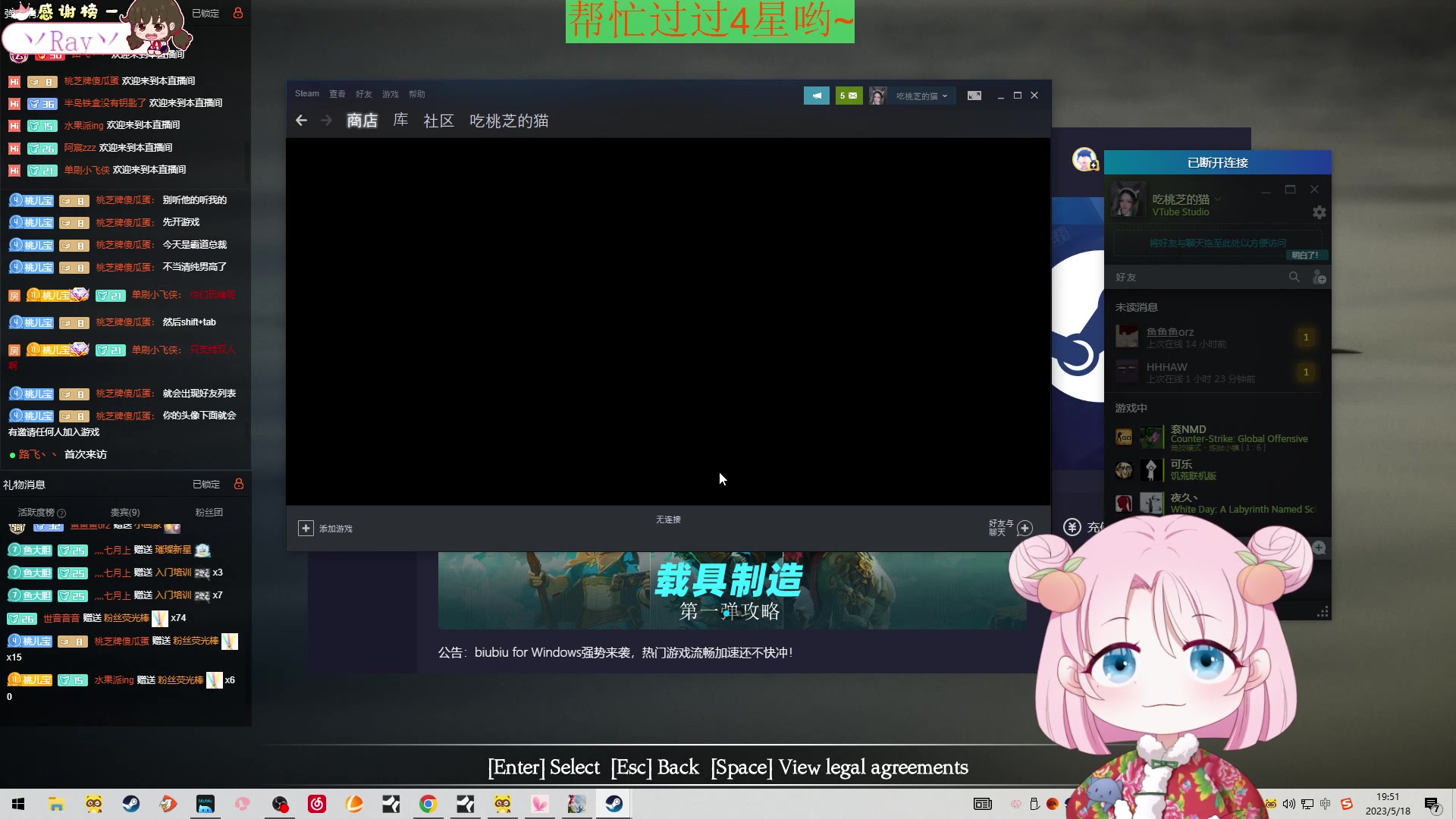
Task: Click user avatar in Steam title bar
Action: [877, 96]
